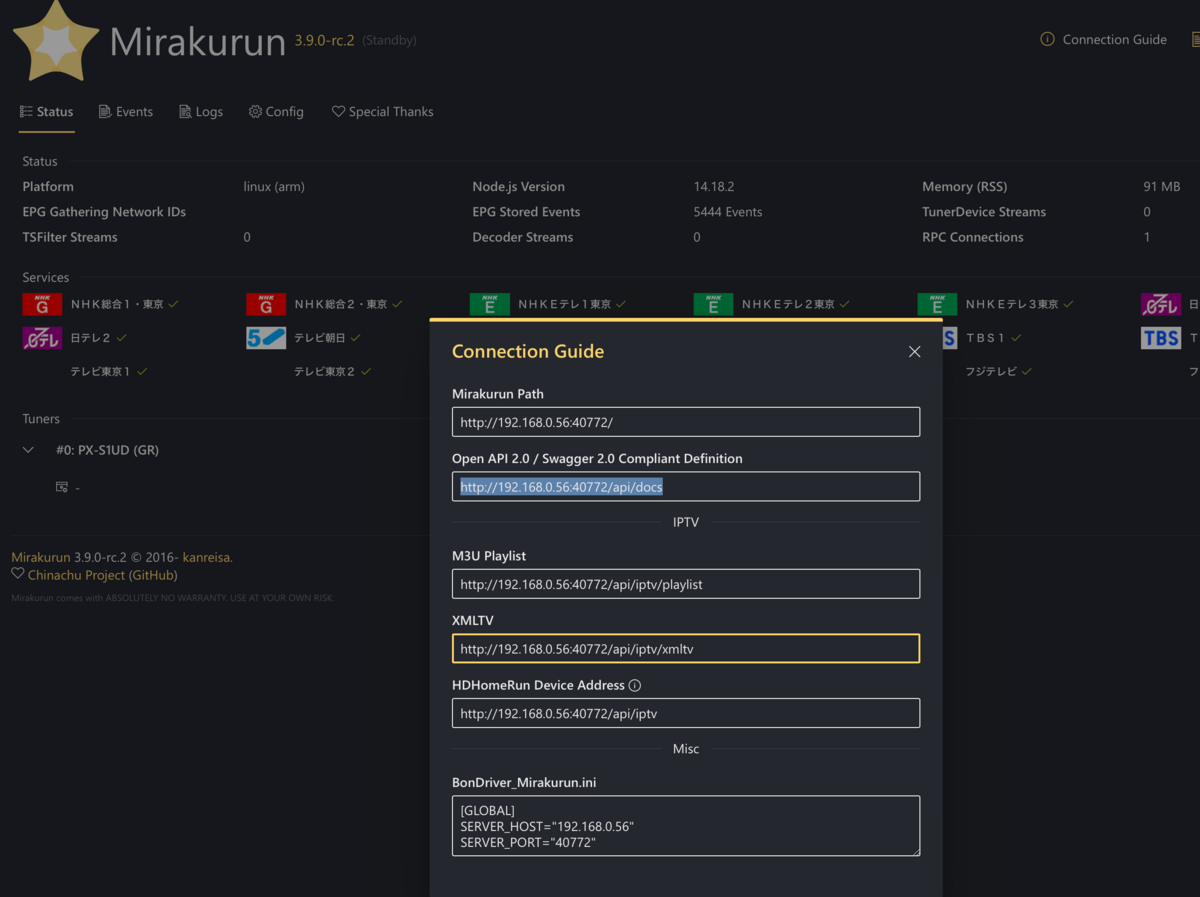Click the HDHomeRun Device Address info icon
Viewport: 1200px width, 897px height.
click(635, 685)
